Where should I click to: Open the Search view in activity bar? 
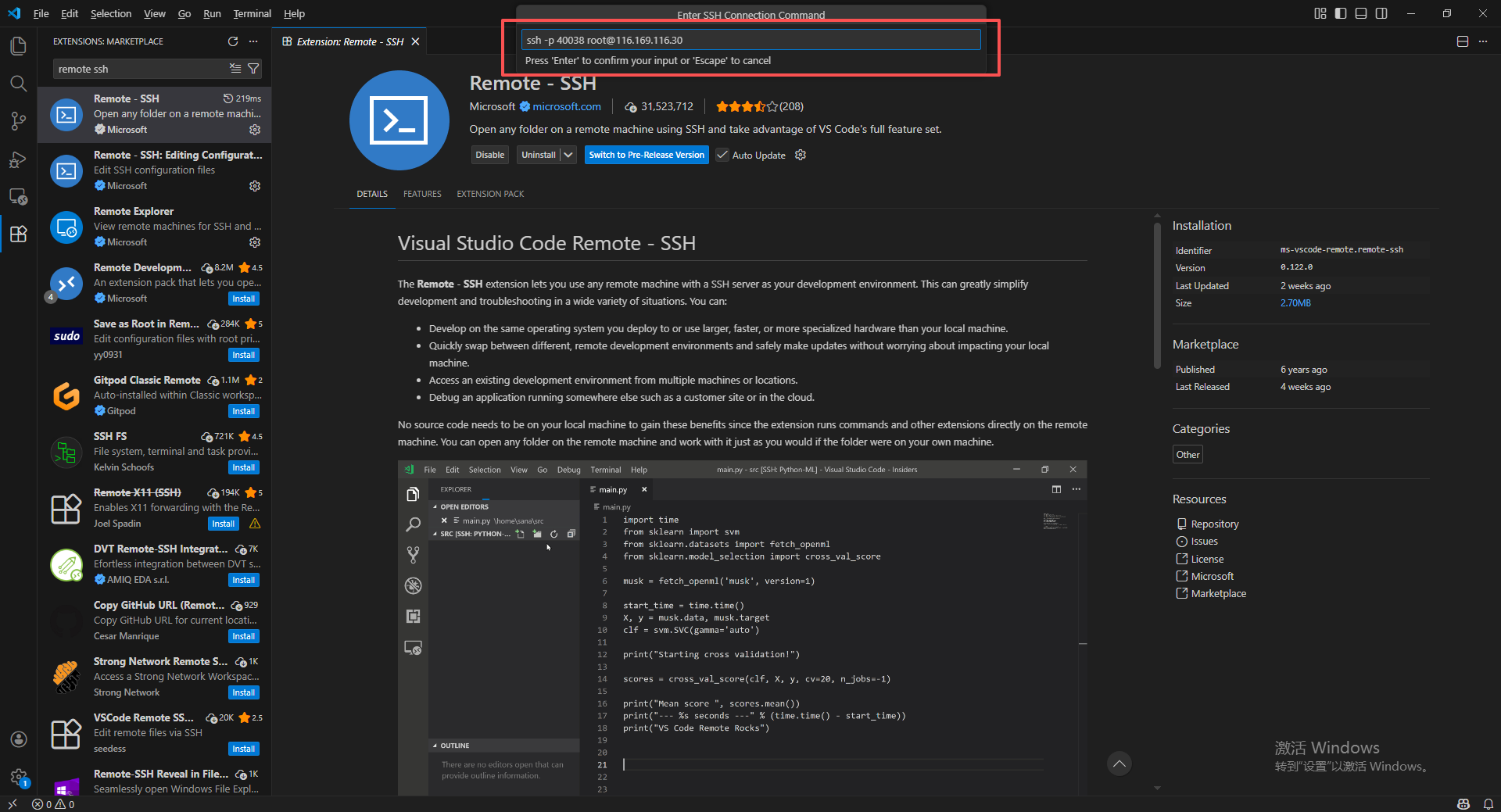coord(18,84)
